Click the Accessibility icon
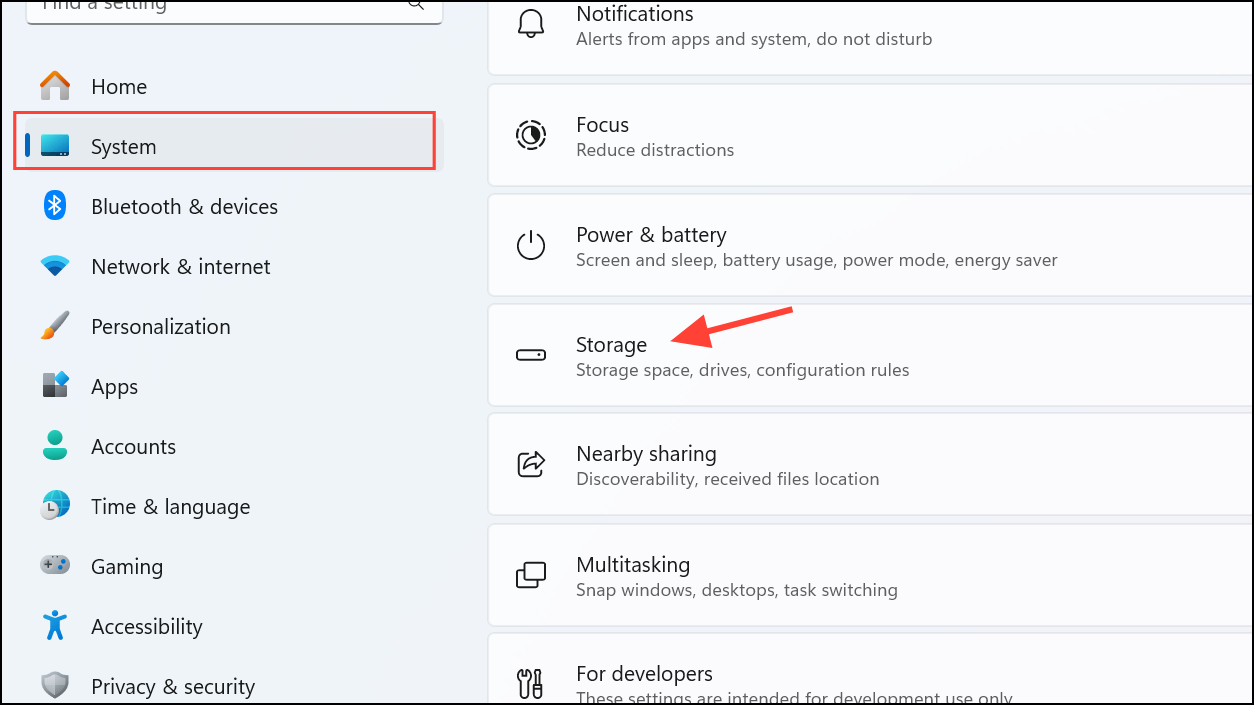 coord(54,626)
